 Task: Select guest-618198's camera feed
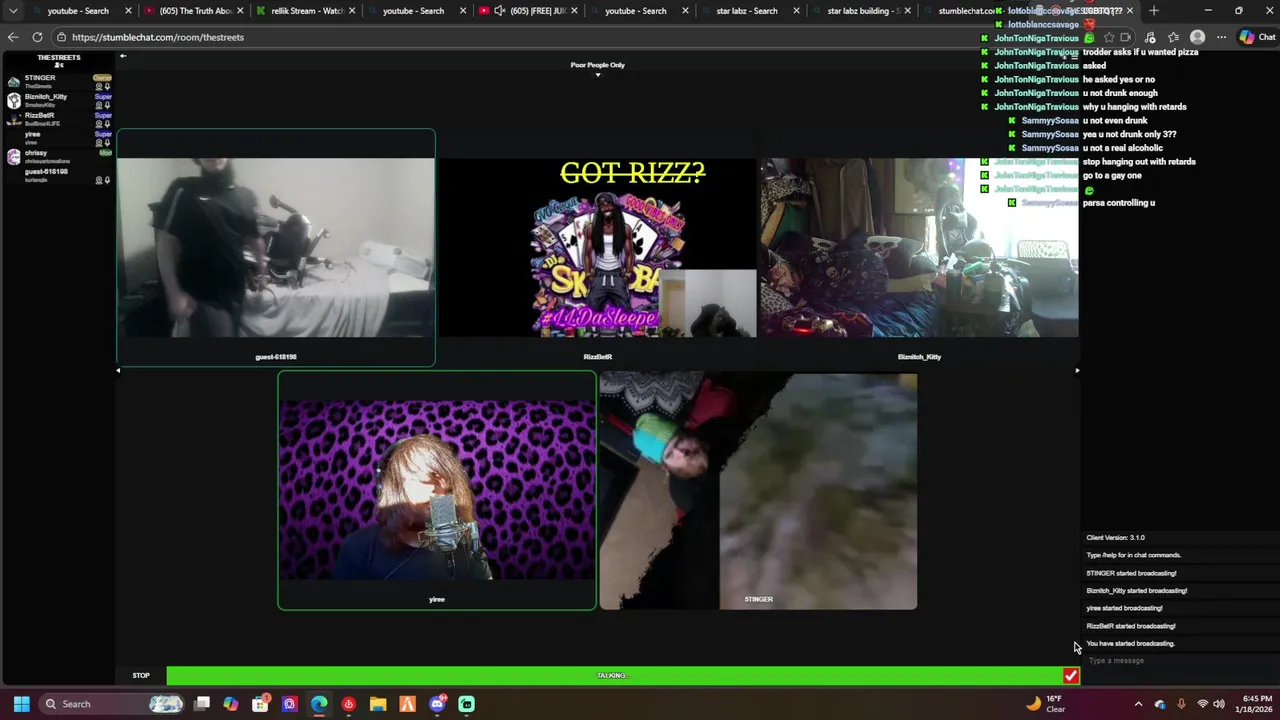(276, 247)
